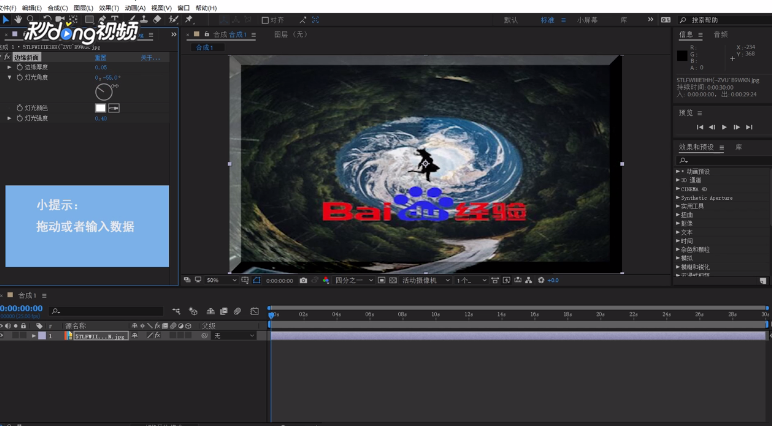772x426 pixels.
Task: Click the composition flowchart icon
Action: (528, 280)
